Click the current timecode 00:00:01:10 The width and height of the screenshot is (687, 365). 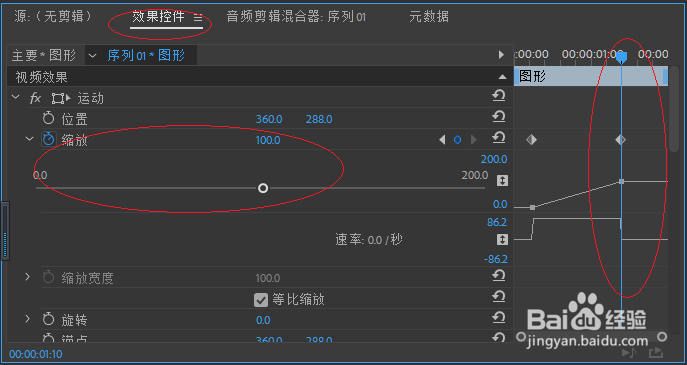point(35,354)
